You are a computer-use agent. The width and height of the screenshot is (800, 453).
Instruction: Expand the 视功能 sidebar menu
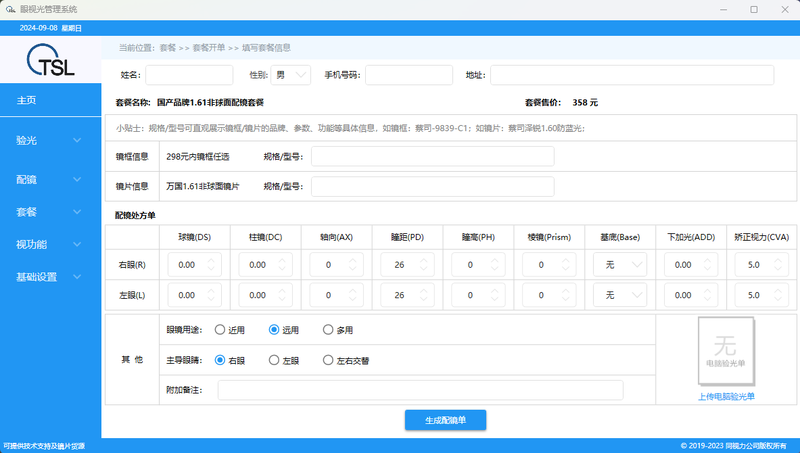tap(51, 244)
